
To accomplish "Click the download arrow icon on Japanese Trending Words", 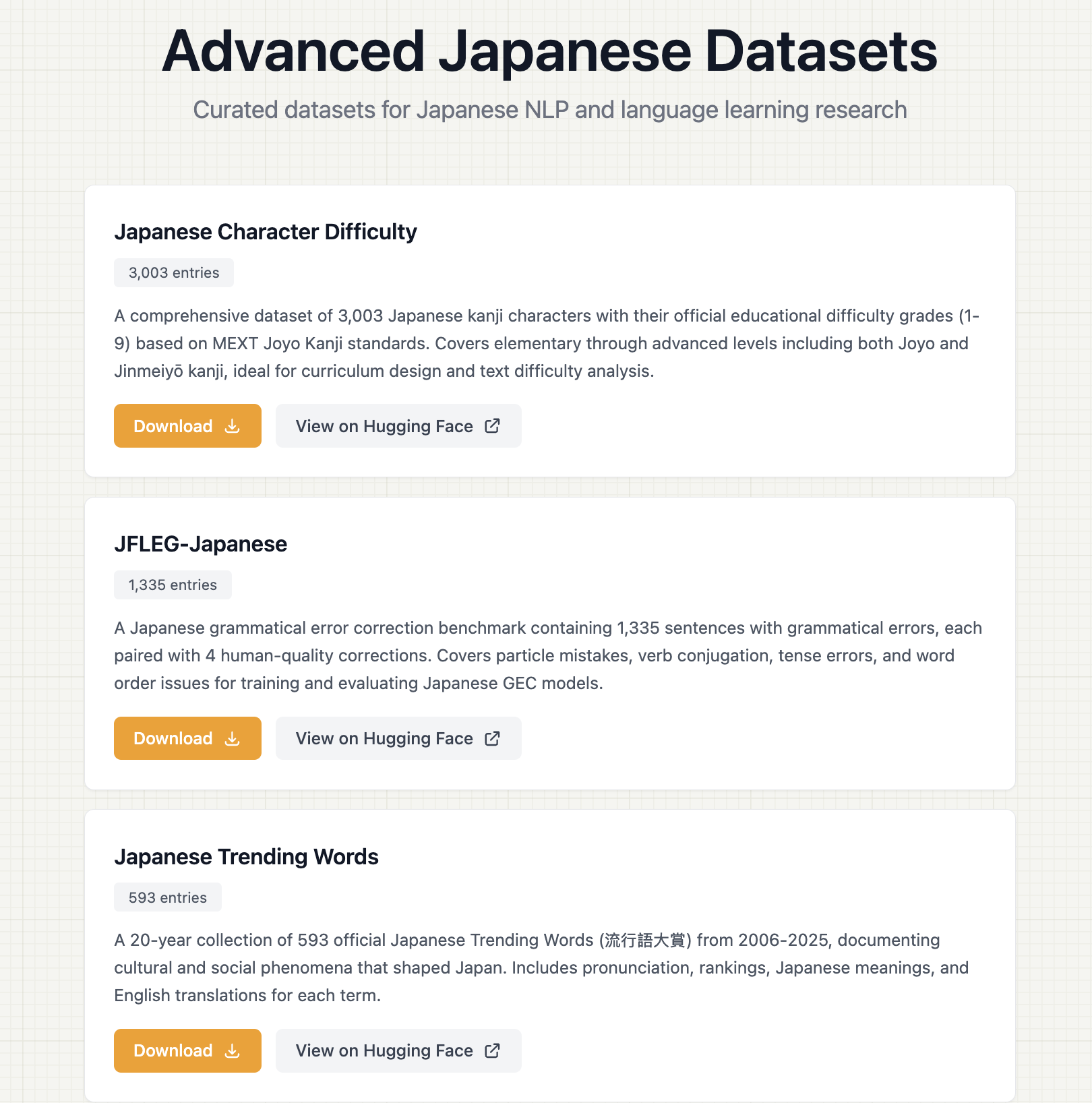I will click(232, 1050).
